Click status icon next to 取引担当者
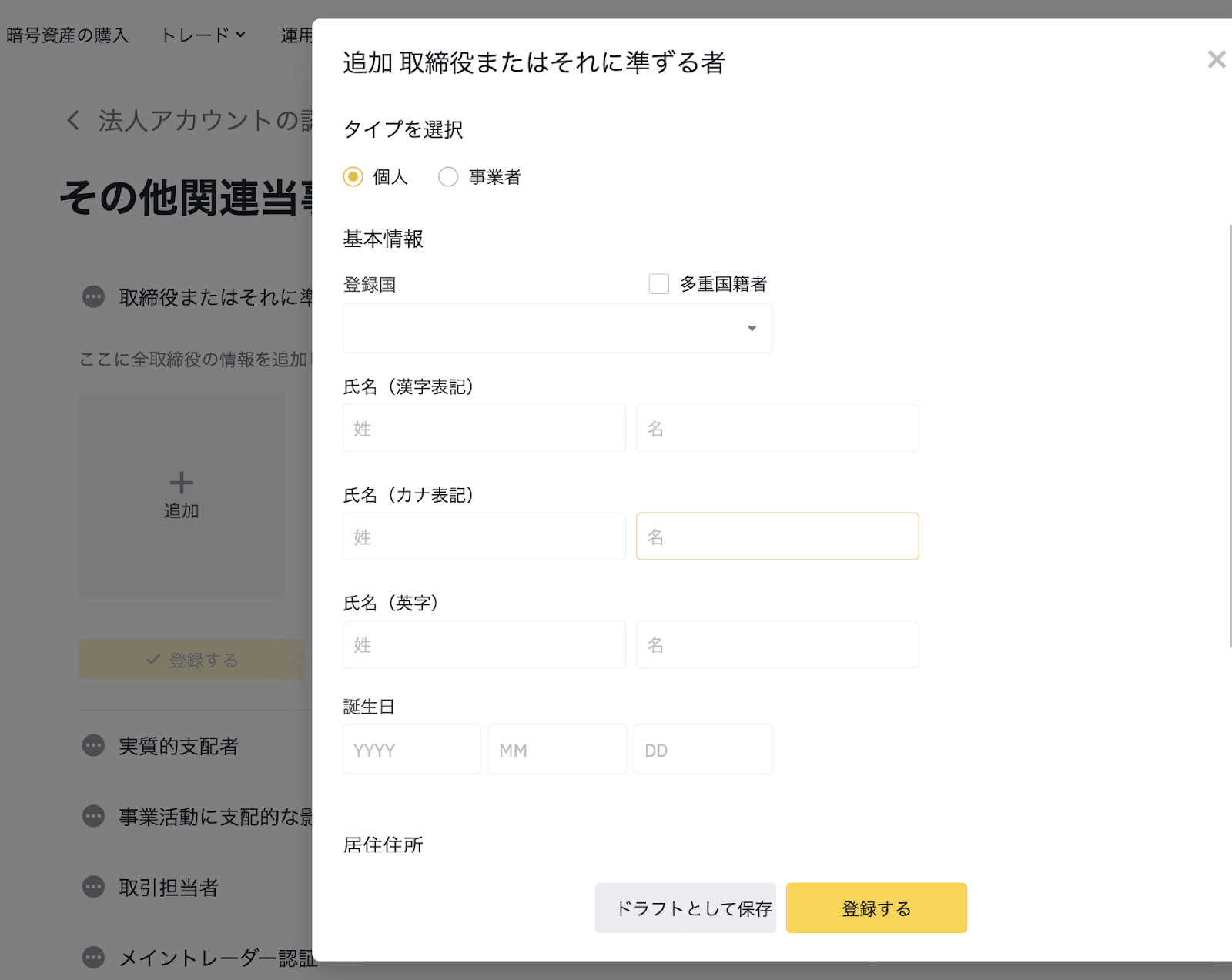This screenshot has height=980, width=1232. 93,887
